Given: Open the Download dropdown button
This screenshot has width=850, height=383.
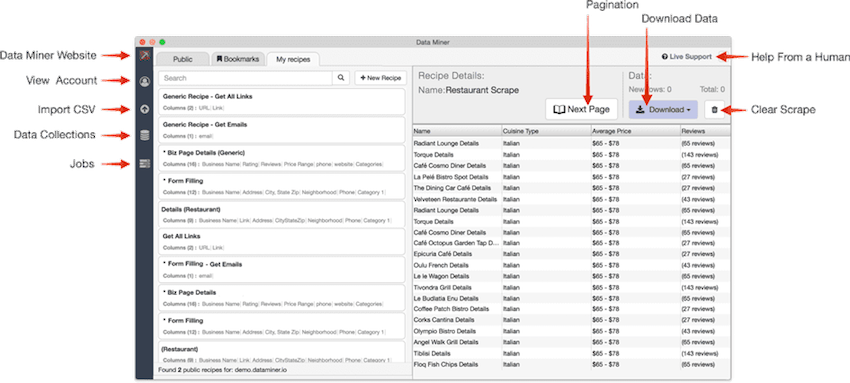Looking at the screenshot, I should 663,109.
